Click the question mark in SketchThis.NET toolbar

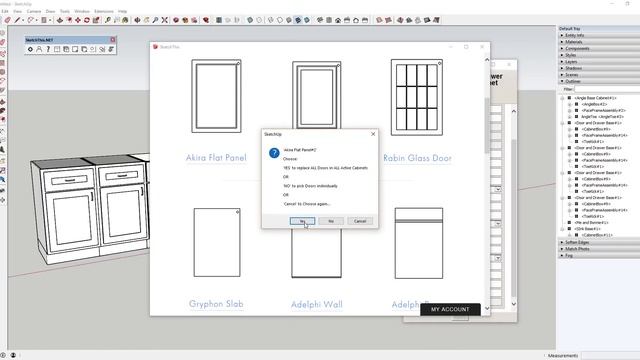(48, 49)
